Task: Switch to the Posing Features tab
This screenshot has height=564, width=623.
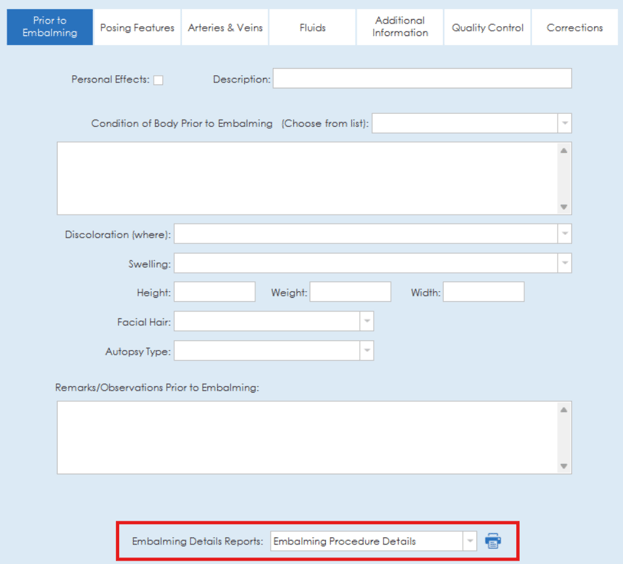Action: 137,28
